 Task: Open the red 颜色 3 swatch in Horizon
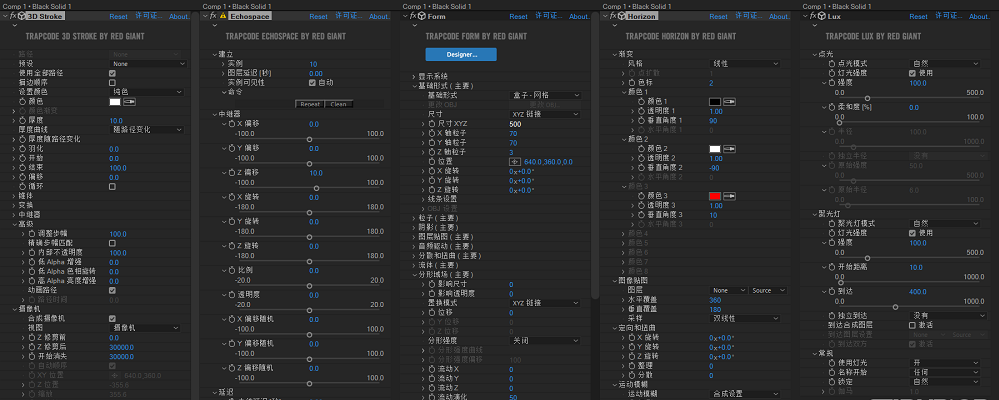click(x=715, y=196)
